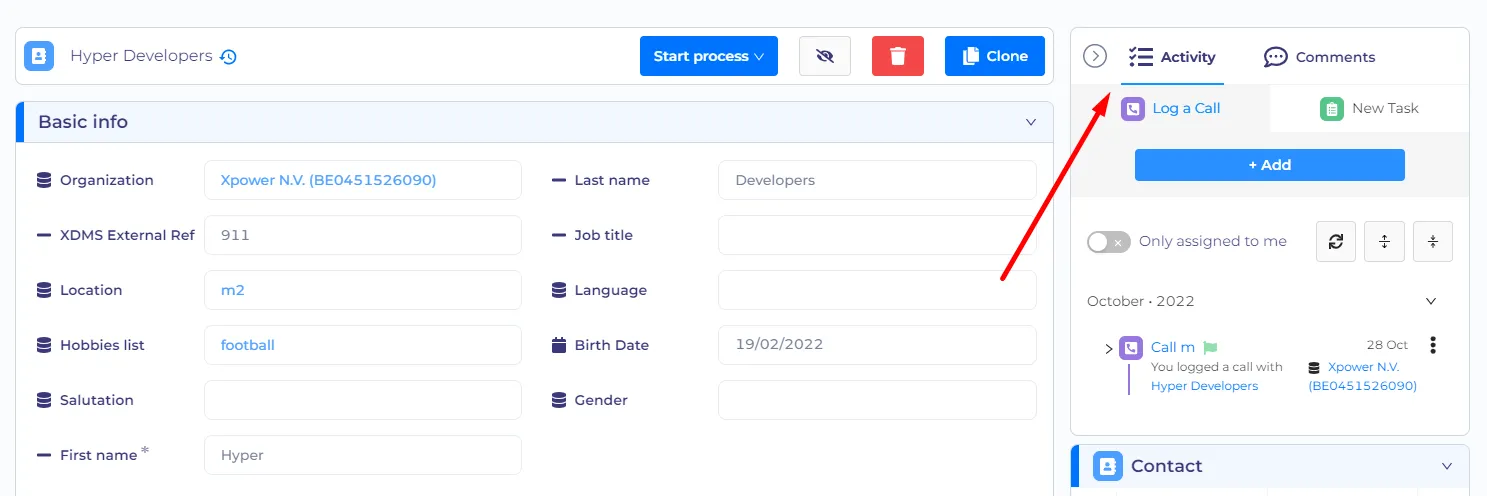The width and height of the screenshot is (1487, 496).
Task: Expand the Call m activity row arrow
Action: tap(1109, 348)
